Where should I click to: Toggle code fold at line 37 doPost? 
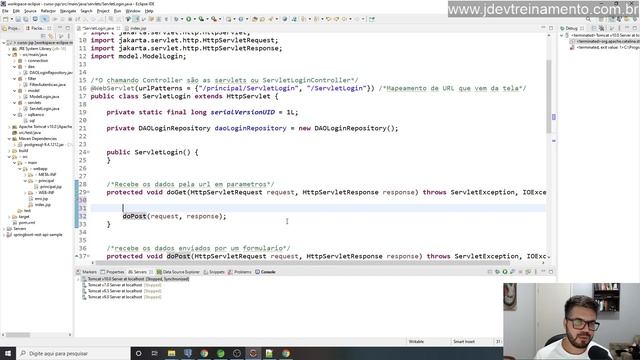(89, 256)
